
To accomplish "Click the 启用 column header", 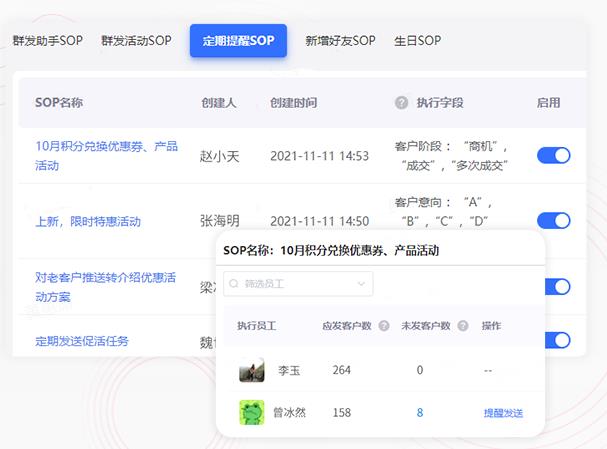I will coord(549,103).
